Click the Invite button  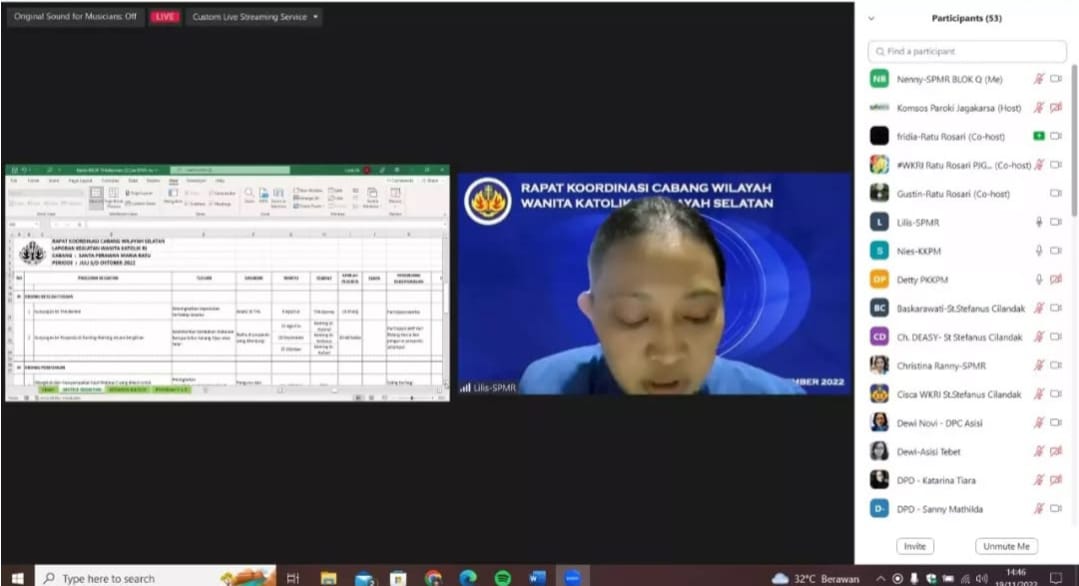914,546
